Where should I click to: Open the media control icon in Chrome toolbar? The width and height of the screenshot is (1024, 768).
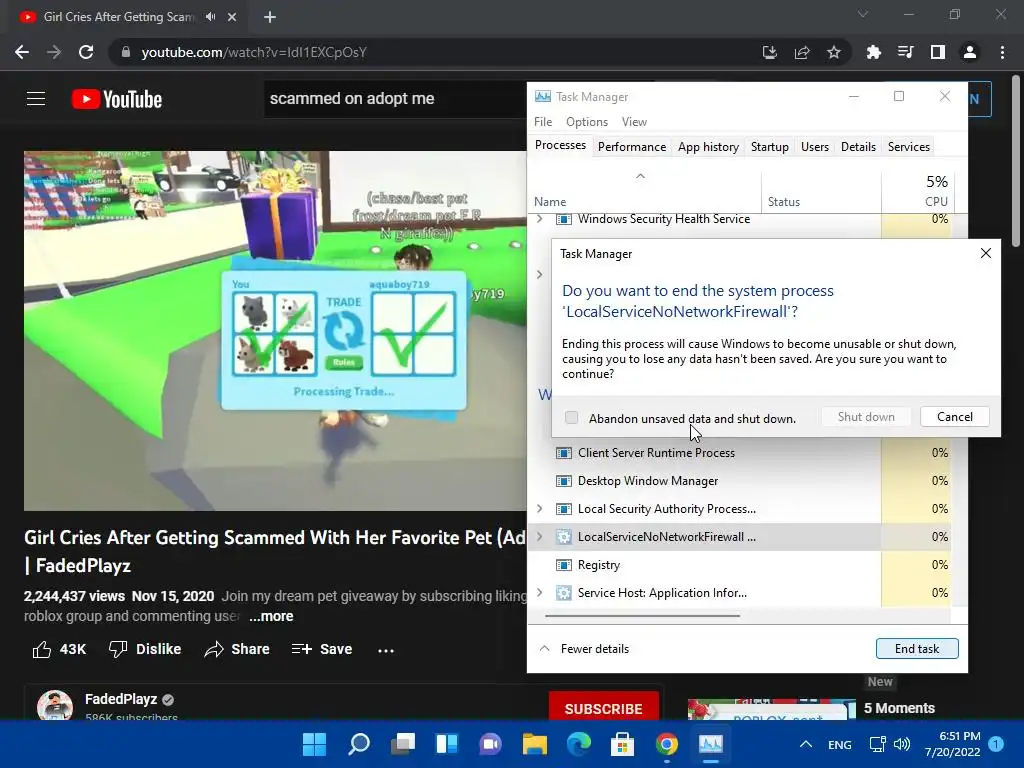[905, 52]
